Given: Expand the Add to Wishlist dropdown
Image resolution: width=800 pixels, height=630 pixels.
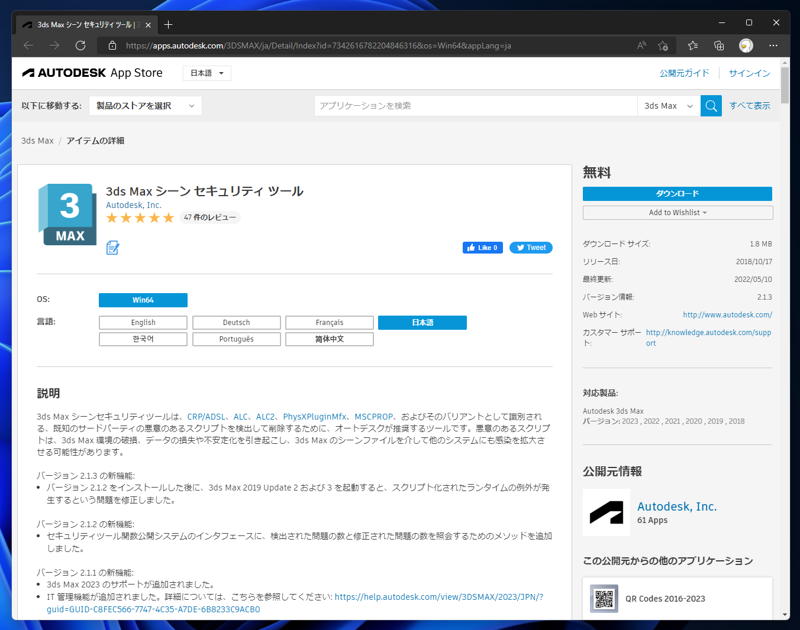Looking at the screenshot, I should (678, 213).
